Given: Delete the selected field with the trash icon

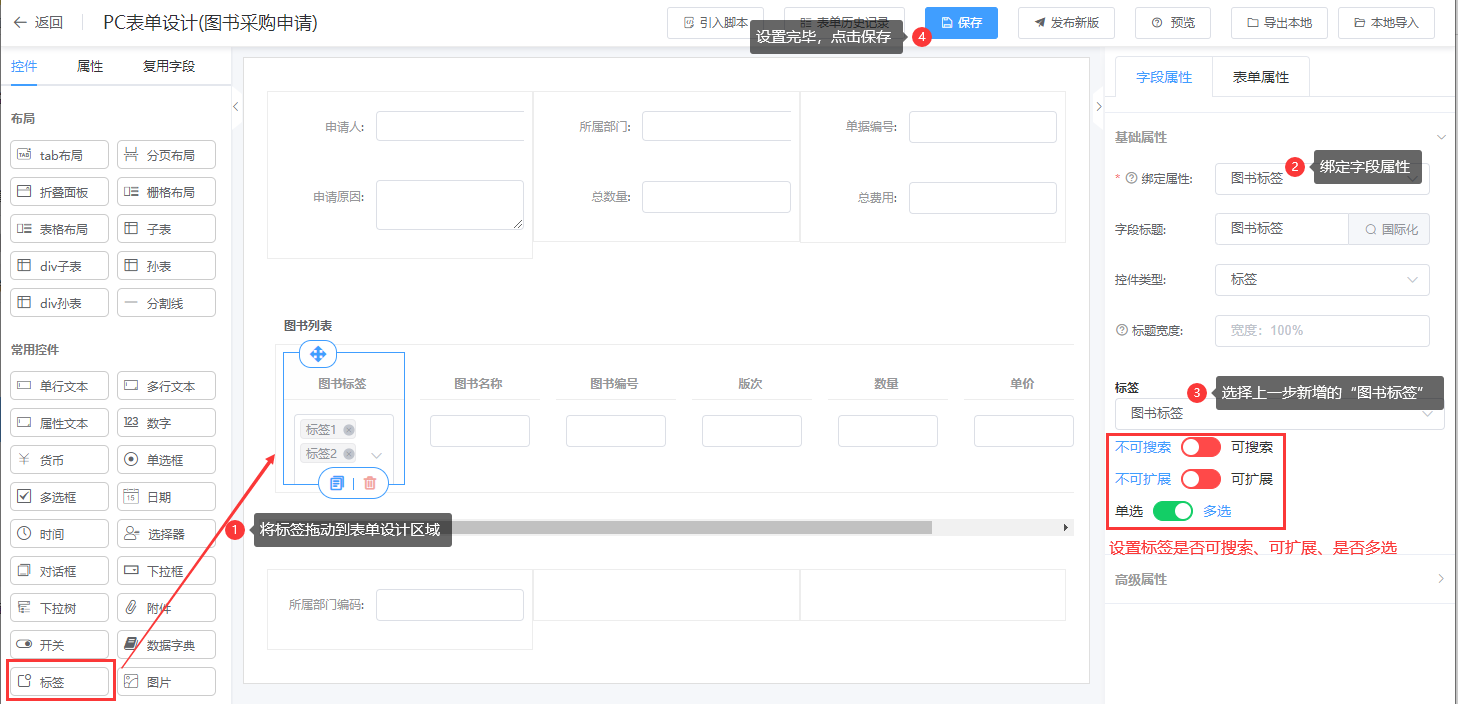Looking at the screenshot, I should tap(370, 483).
